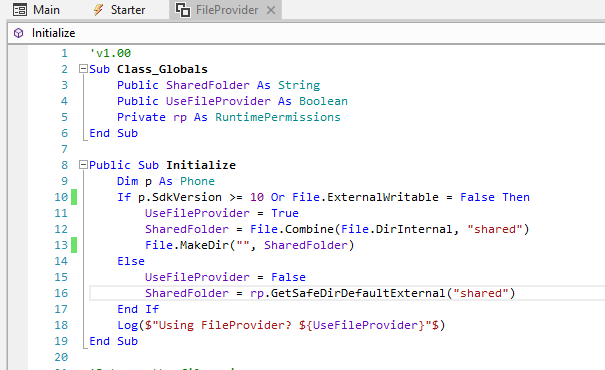Click the Then keyword on line 10

[516, 197]
